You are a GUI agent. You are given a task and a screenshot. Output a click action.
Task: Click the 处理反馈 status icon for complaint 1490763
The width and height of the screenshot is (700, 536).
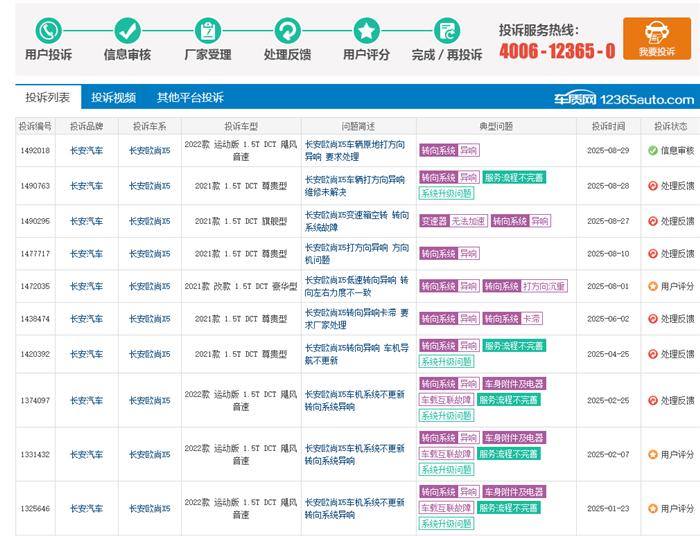click(x=653, y=186)
